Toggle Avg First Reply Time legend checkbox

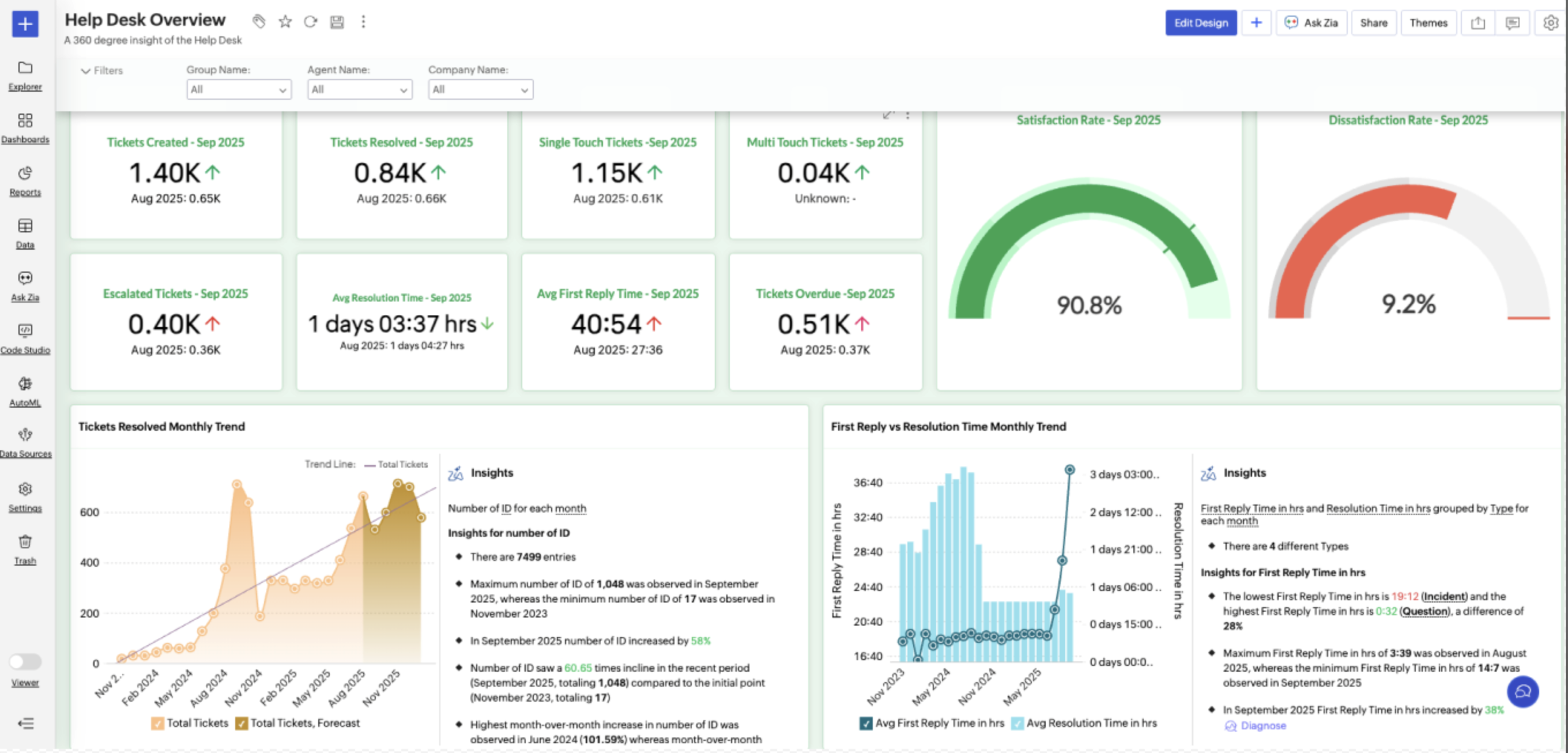click(865, 723)
